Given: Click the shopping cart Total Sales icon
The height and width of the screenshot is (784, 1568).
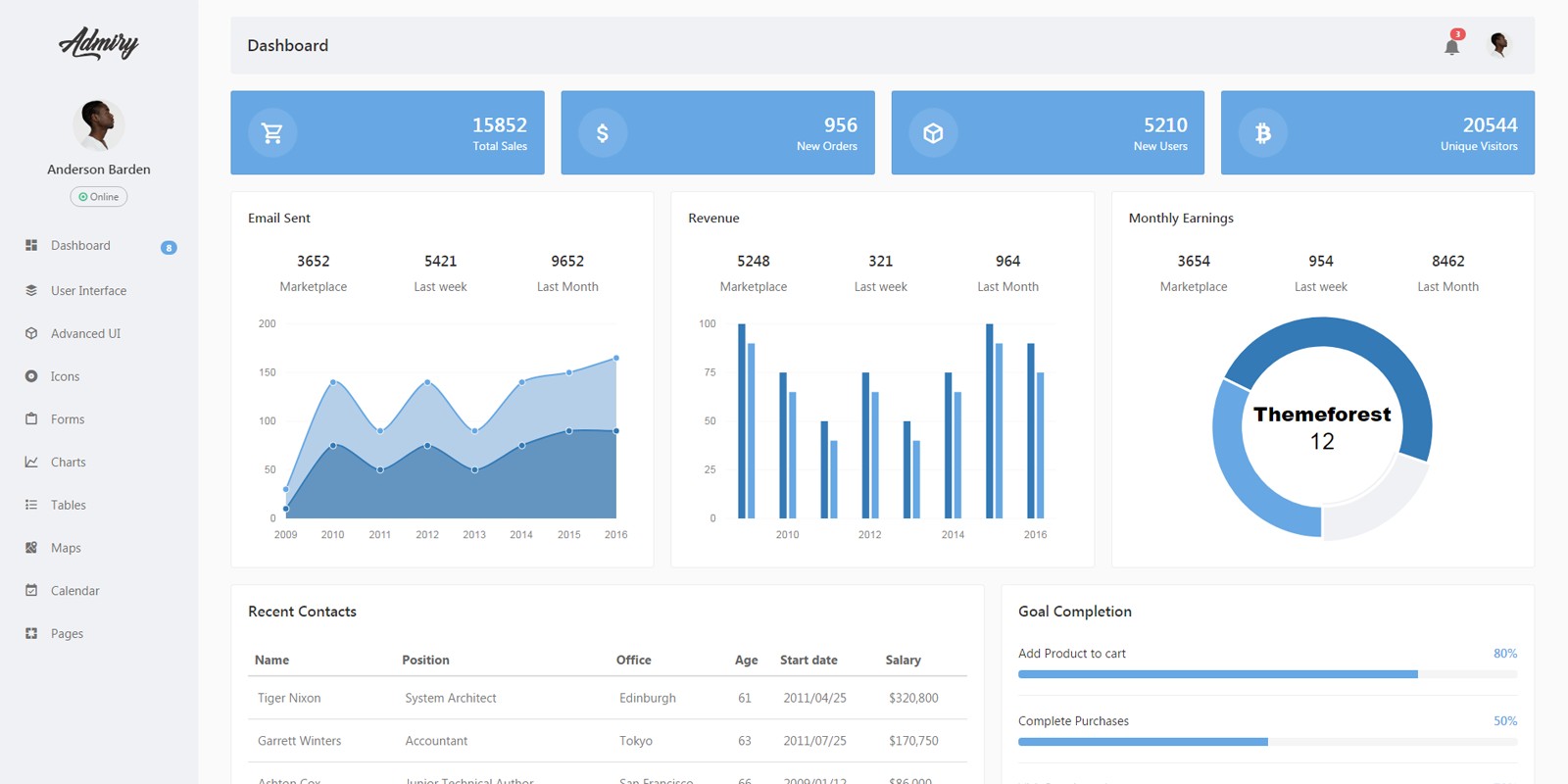Looking at the screenshot, I should [x=272, y=132].
